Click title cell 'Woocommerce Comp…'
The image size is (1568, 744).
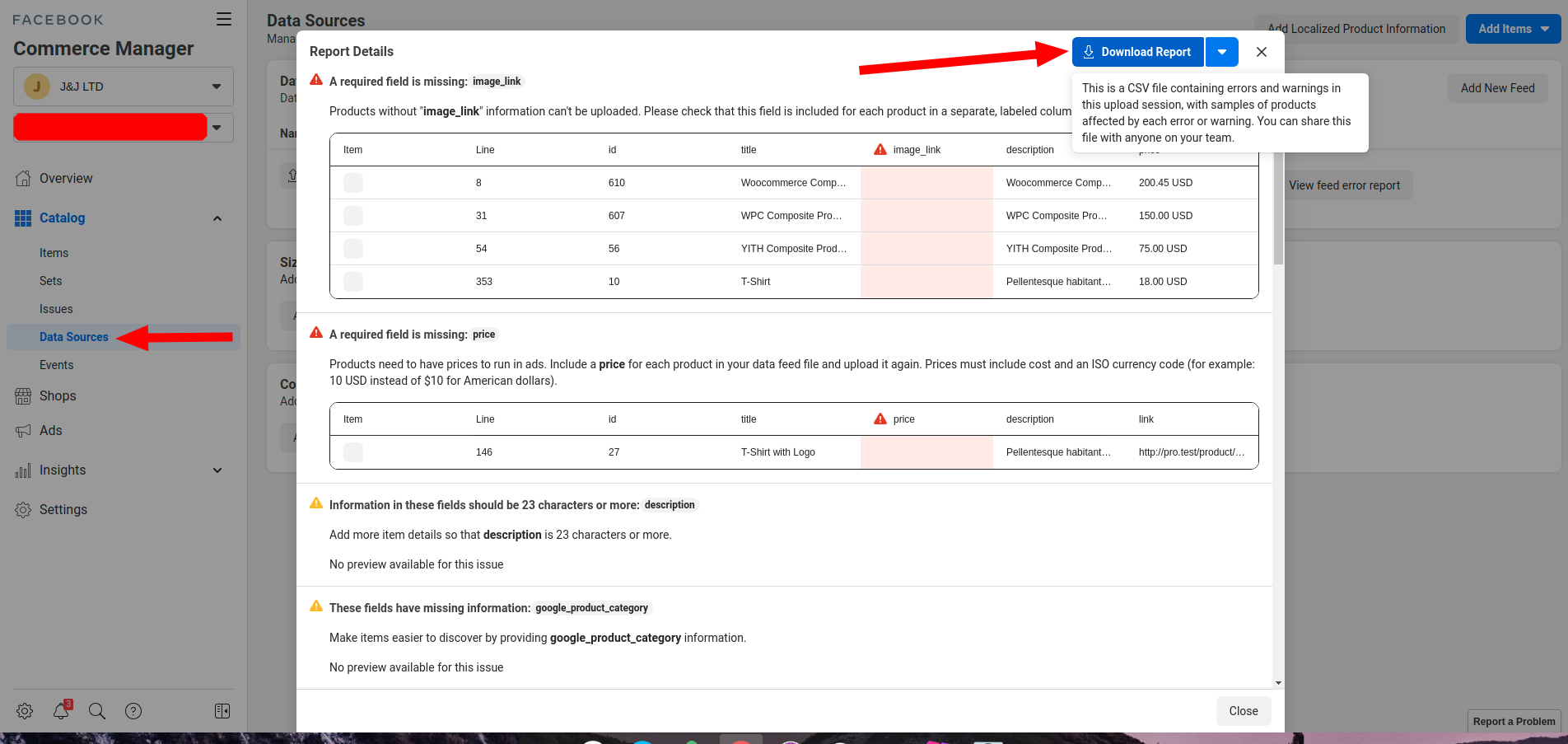pyautogui.click(x=793, y=183)
